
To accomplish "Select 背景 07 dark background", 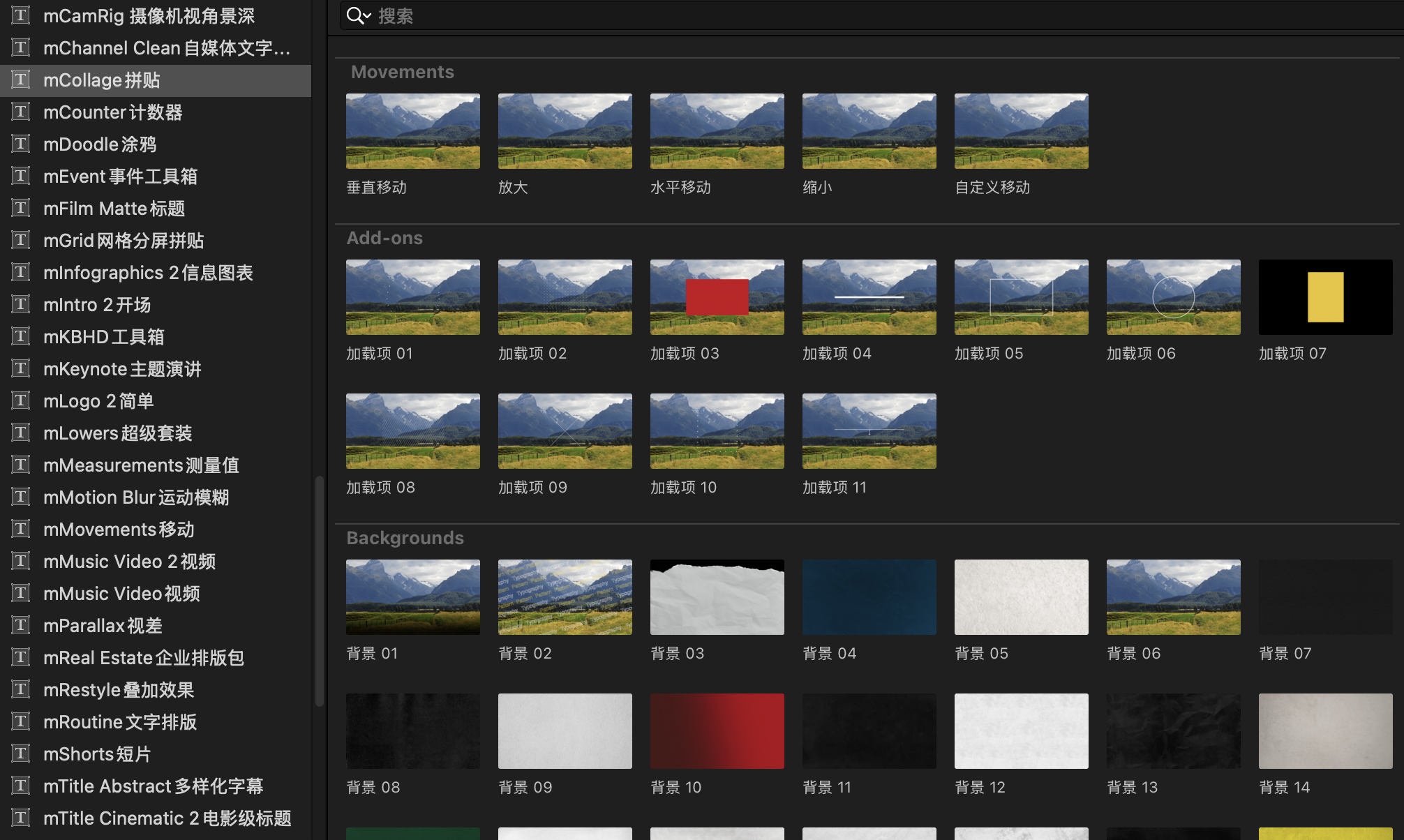I will 1326,597.
